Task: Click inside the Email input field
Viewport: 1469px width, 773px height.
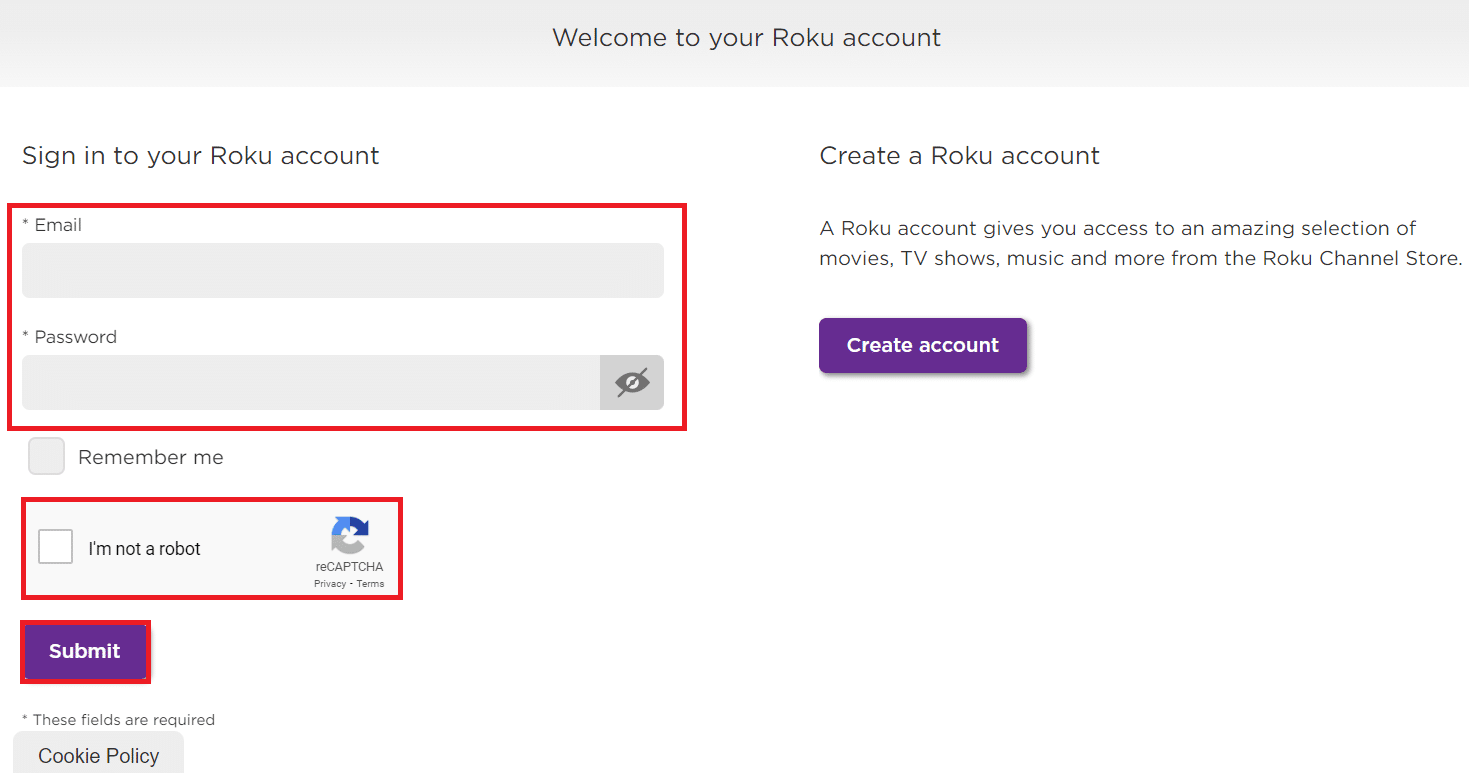Action: point(343,270)
